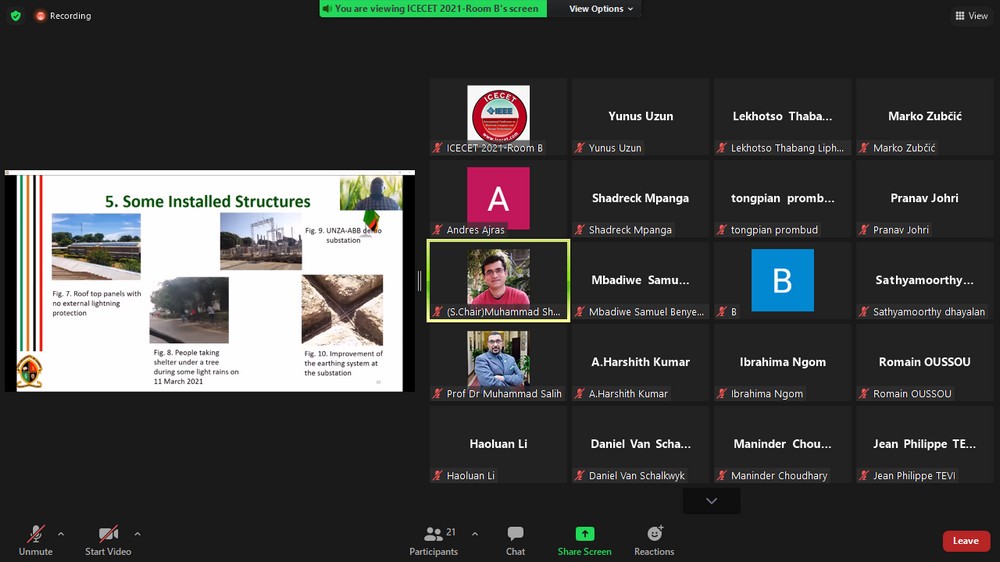The width and height of the screenshot is (1000, 562).
Task: Click the green Share Screen icon
Action: [584, 534]
